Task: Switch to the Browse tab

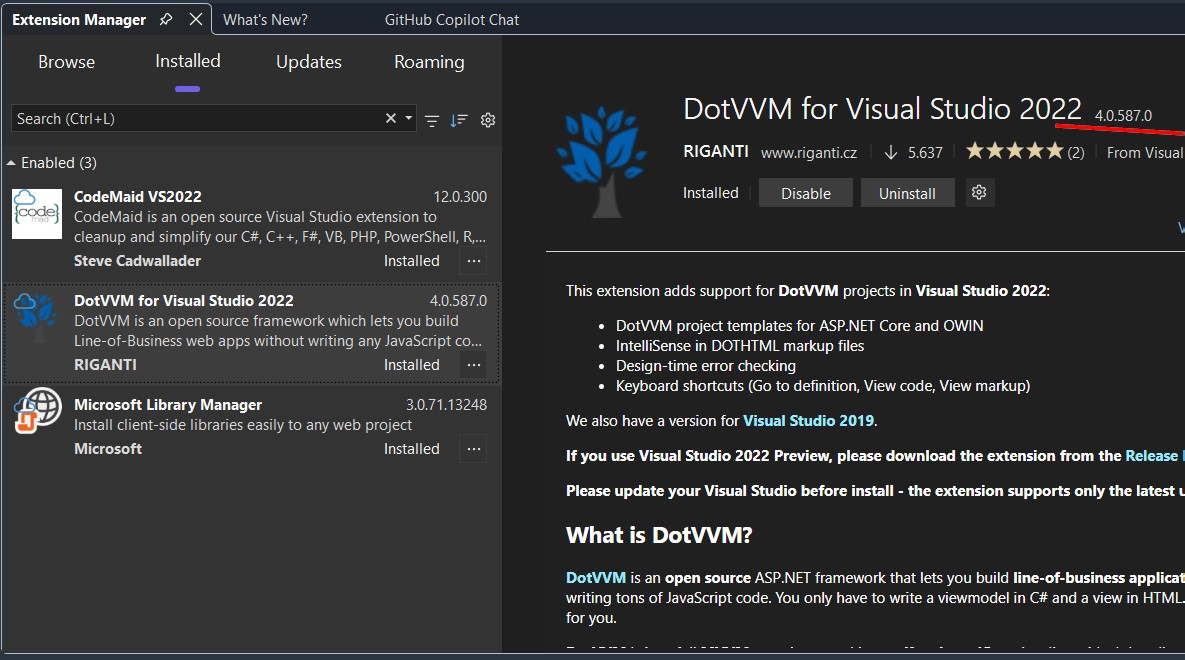Action: coord(66,62)
